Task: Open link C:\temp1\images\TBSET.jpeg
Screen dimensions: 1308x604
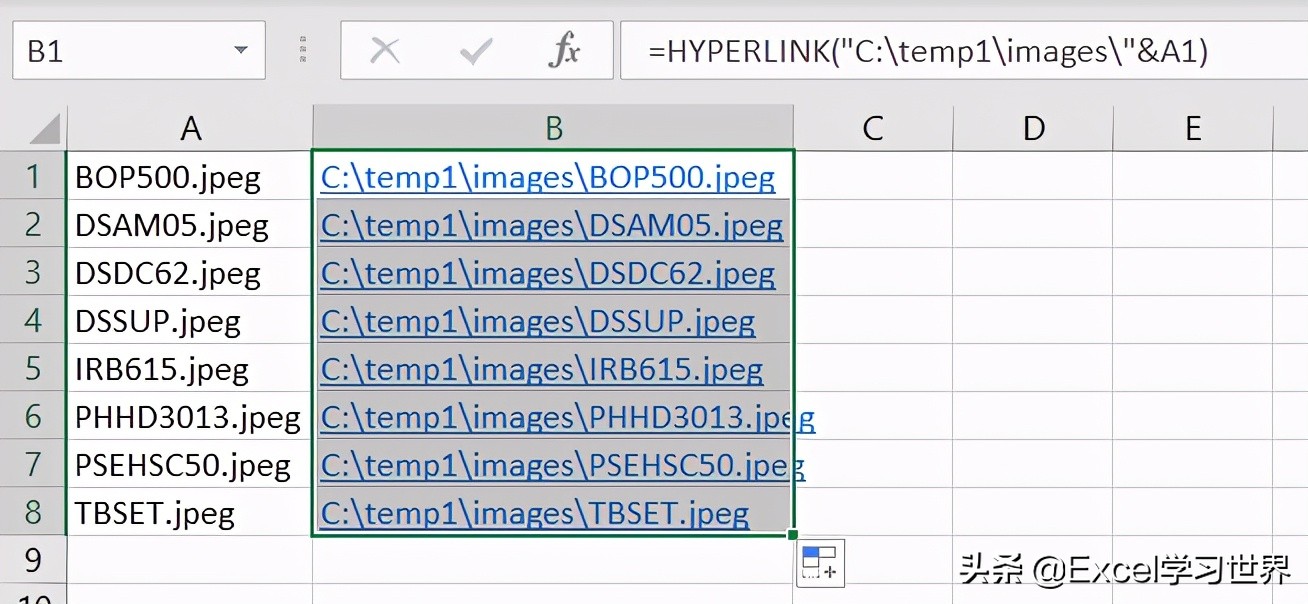Action: tap(535, 514)
